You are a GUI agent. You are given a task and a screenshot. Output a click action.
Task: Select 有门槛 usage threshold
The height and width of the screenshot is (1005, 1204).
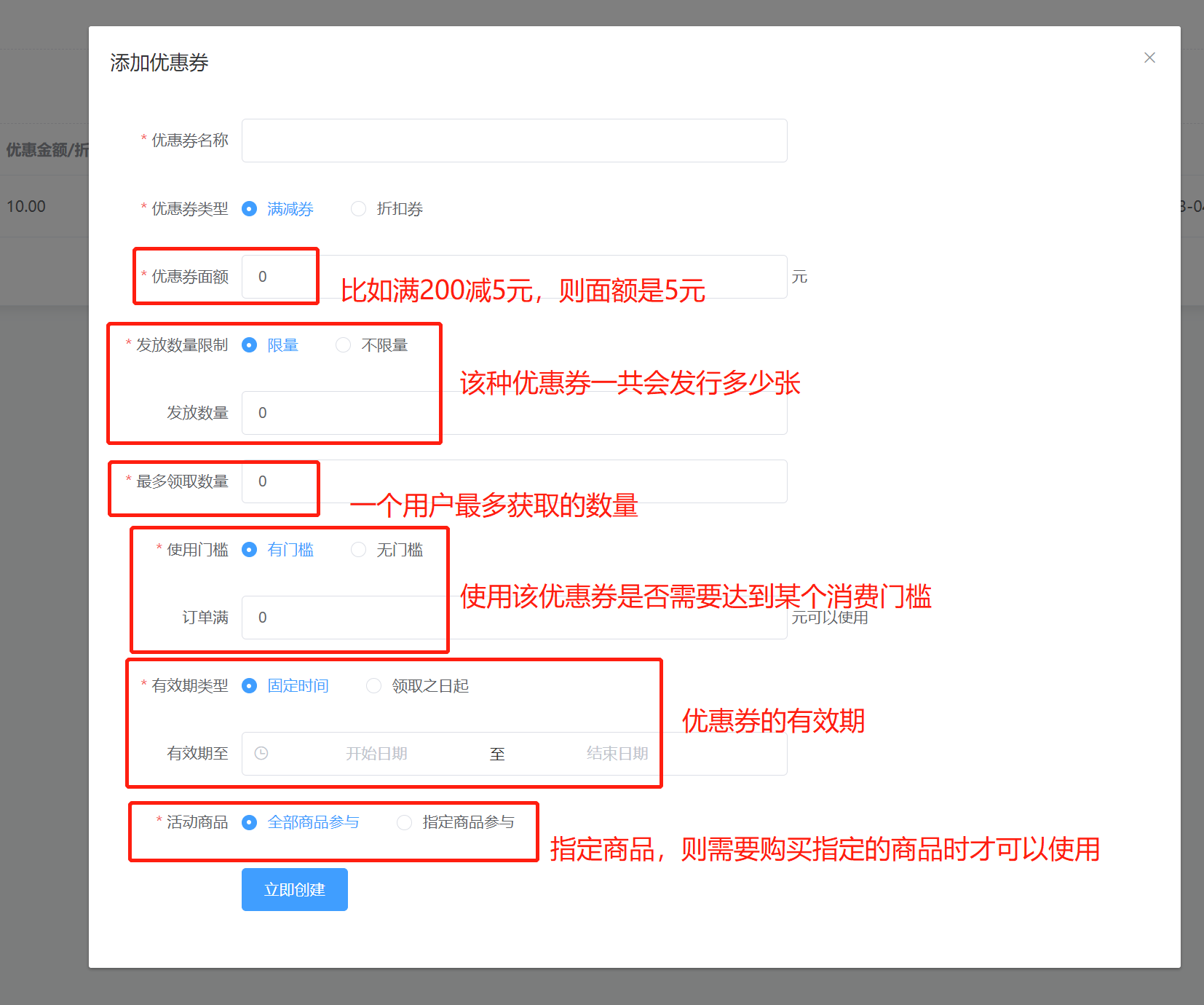point(277,550)
